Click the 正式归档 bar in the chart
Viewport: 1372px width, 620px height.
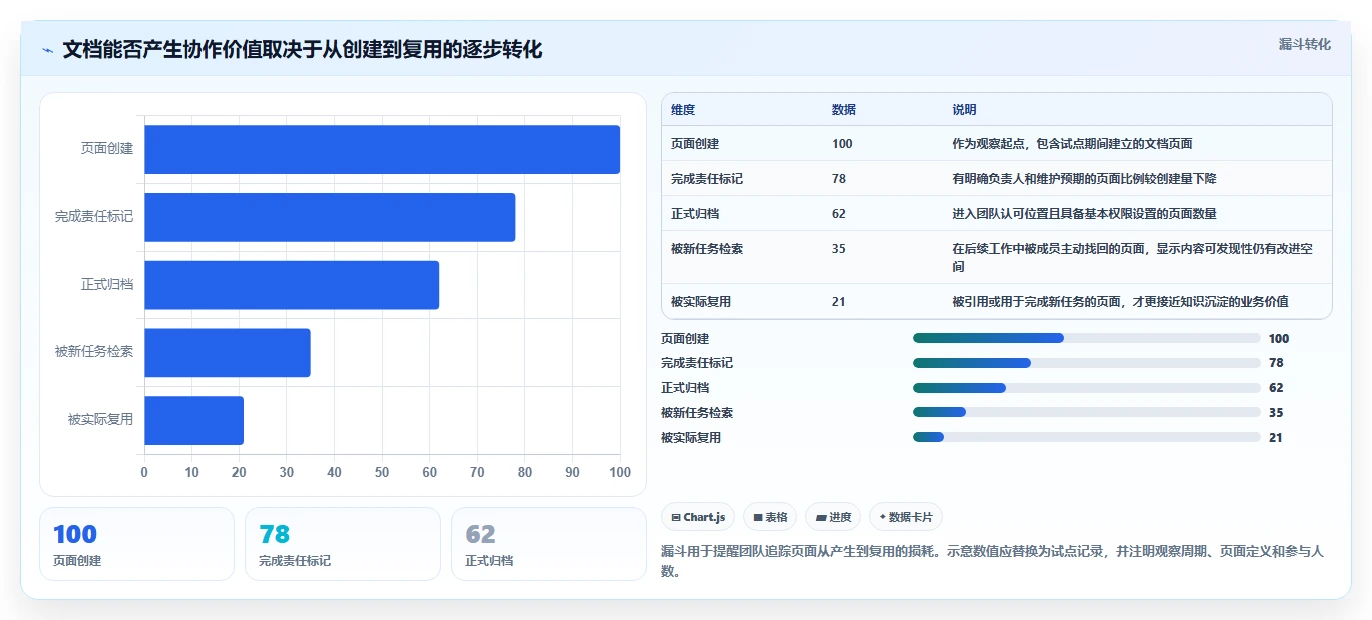click(292, 285)
